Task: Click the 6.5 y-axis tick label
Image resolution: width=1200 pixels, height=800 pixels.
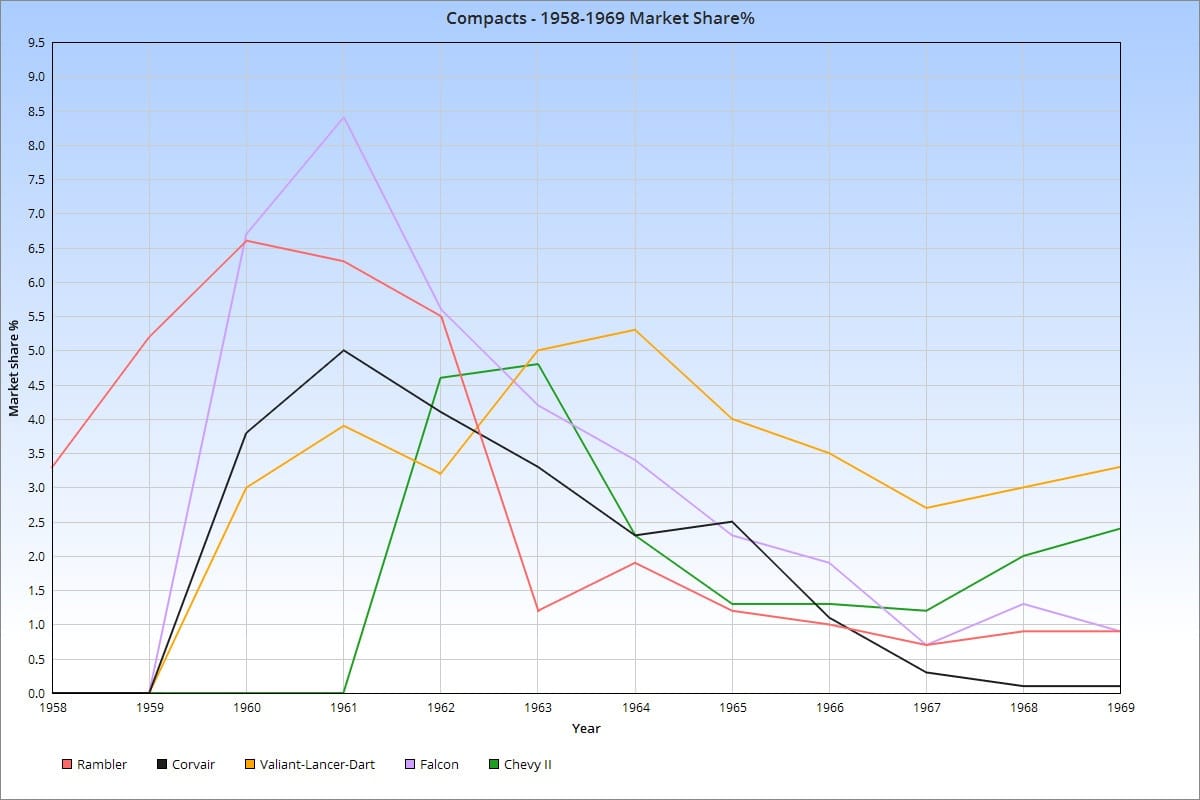Action: pos(36,248)
